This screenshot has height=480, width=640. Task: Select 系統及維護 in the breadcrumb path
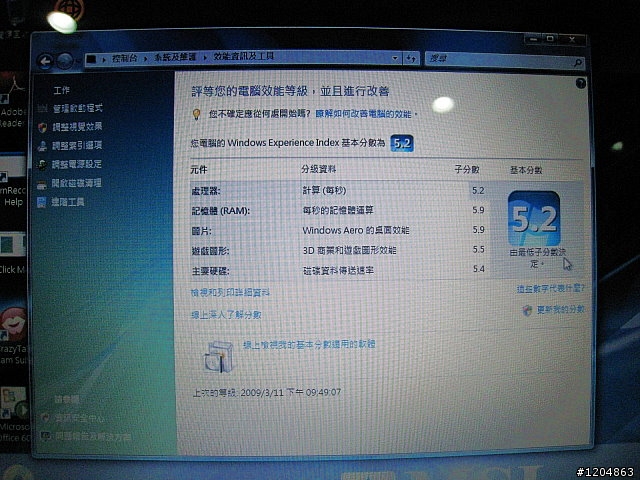click(x=175, y=58)
